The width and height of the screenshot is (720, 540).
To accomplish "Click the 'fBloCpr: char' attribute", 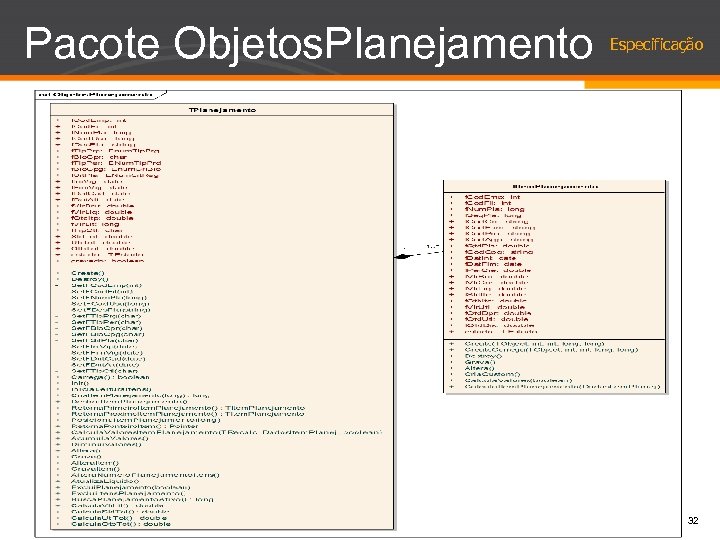I will [99, 157].
